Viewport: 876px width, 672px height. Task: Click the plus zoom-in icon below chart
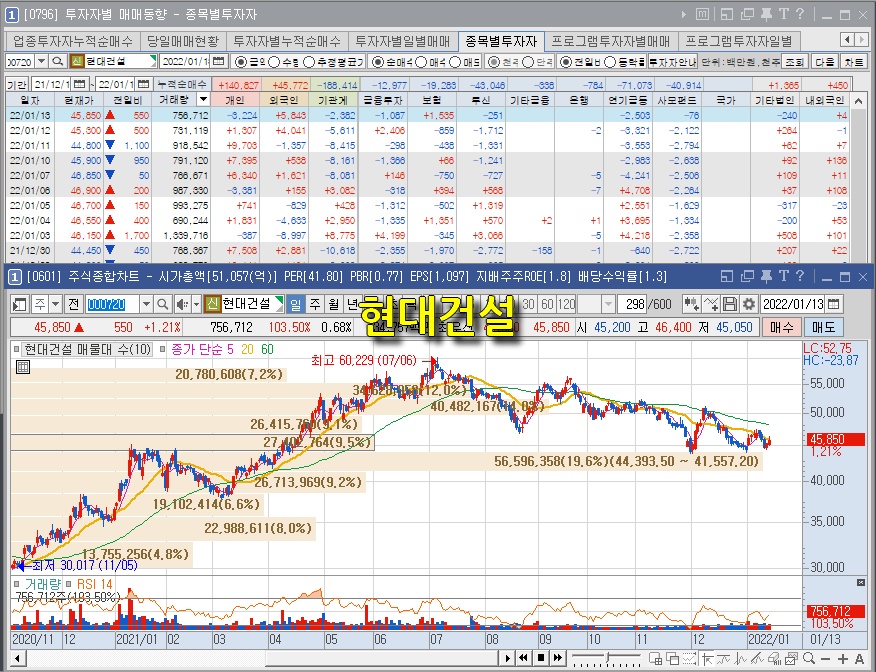843,659
